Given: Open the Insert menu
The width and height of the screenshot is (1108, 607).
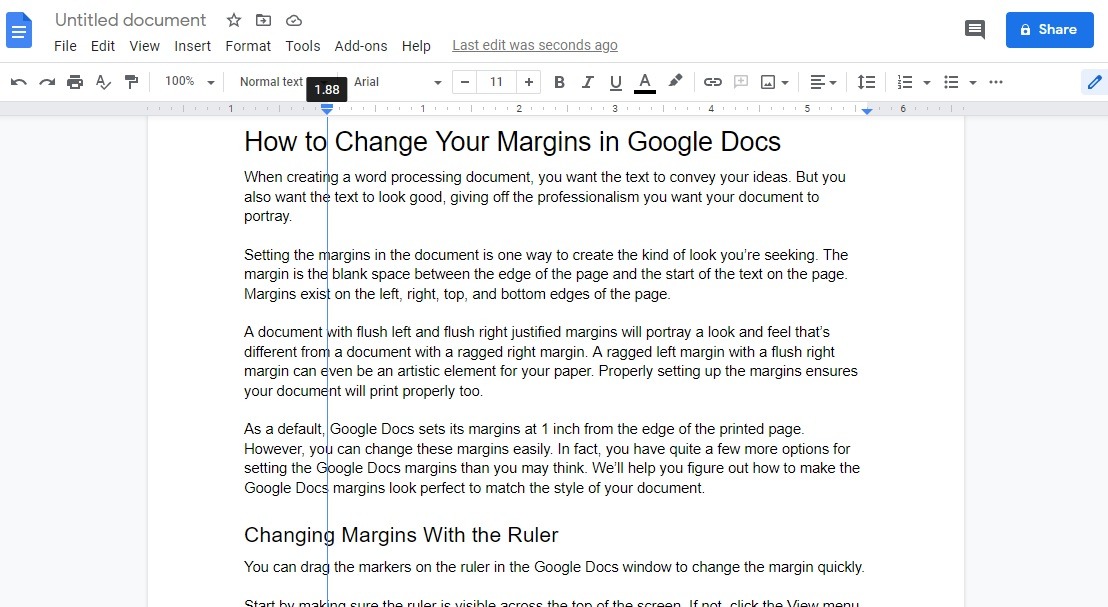Looking at the screenshot, I should pyautogui.click(x=192, y=46).
